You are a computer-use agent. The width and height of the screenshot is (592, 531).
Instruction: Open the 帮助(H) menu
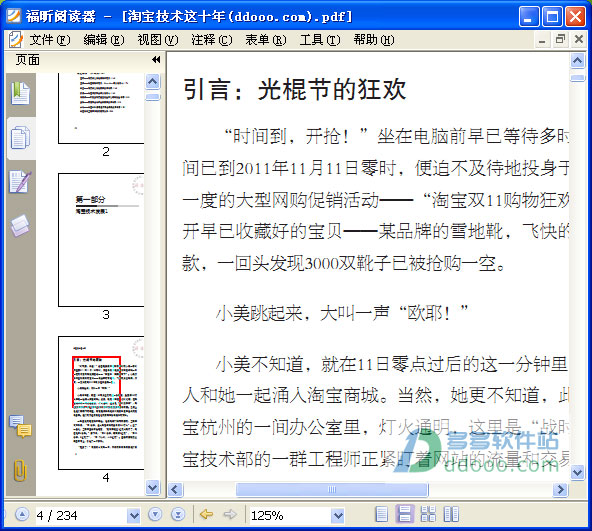click(374, 40)
